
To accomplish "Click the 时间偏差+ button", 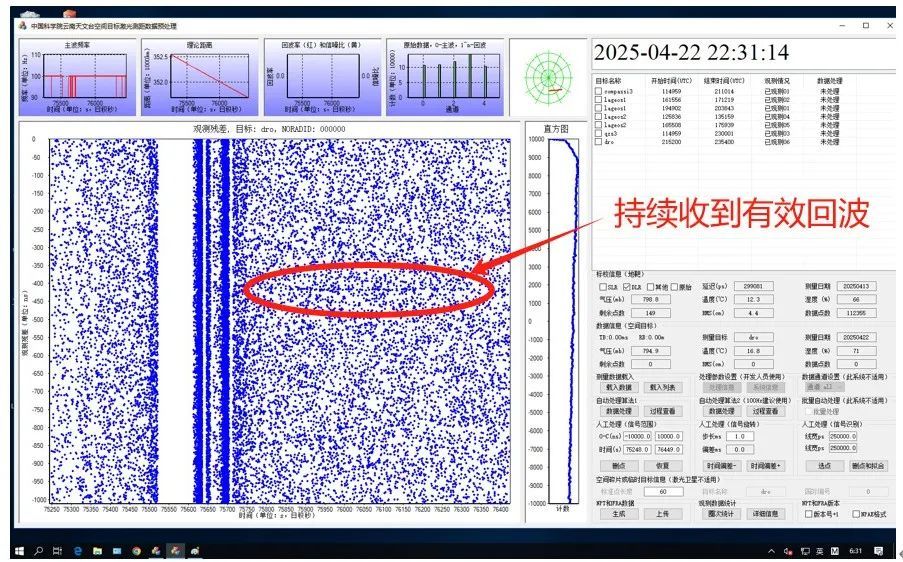I will (x=766, y=465).
